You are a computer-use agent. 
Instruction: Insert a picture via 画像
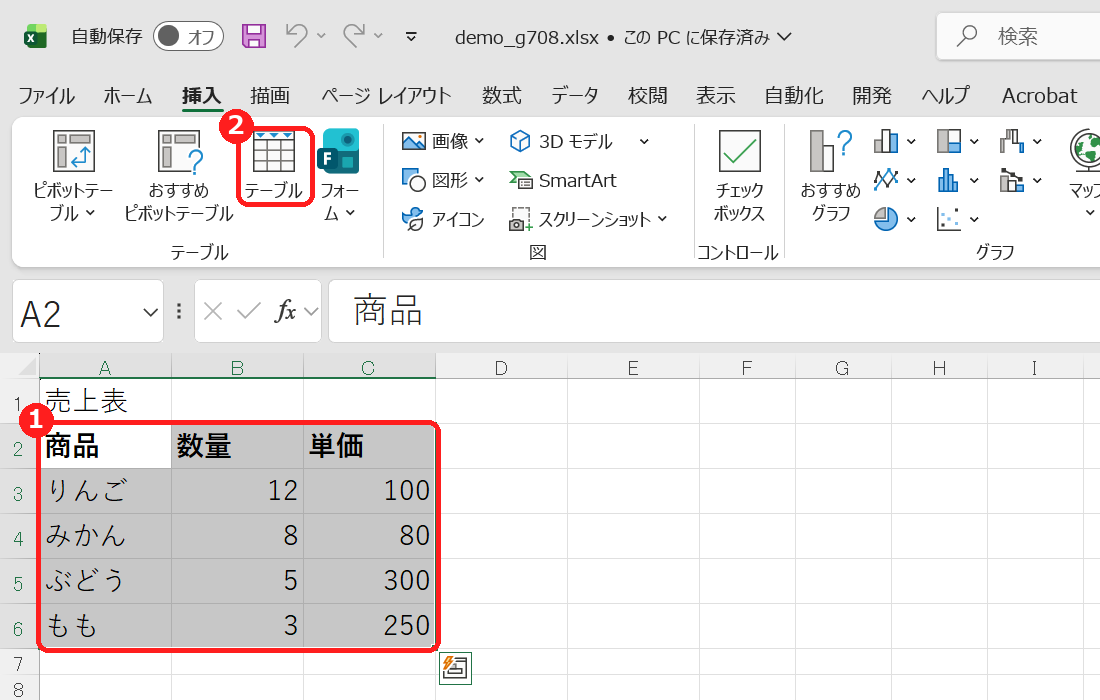[443, 142]
